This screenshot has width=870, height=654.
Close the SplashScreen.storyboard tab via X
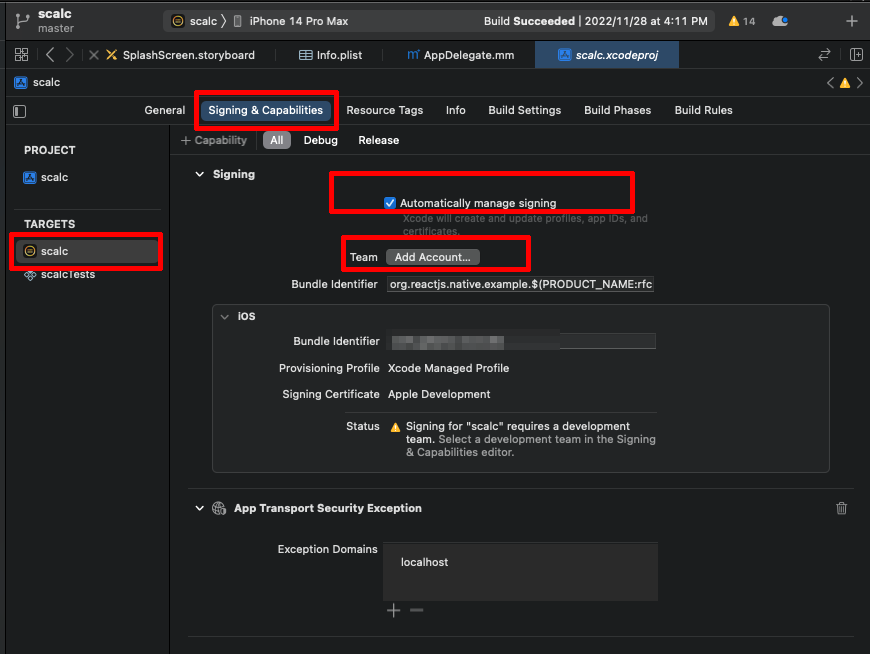(94, 55)
